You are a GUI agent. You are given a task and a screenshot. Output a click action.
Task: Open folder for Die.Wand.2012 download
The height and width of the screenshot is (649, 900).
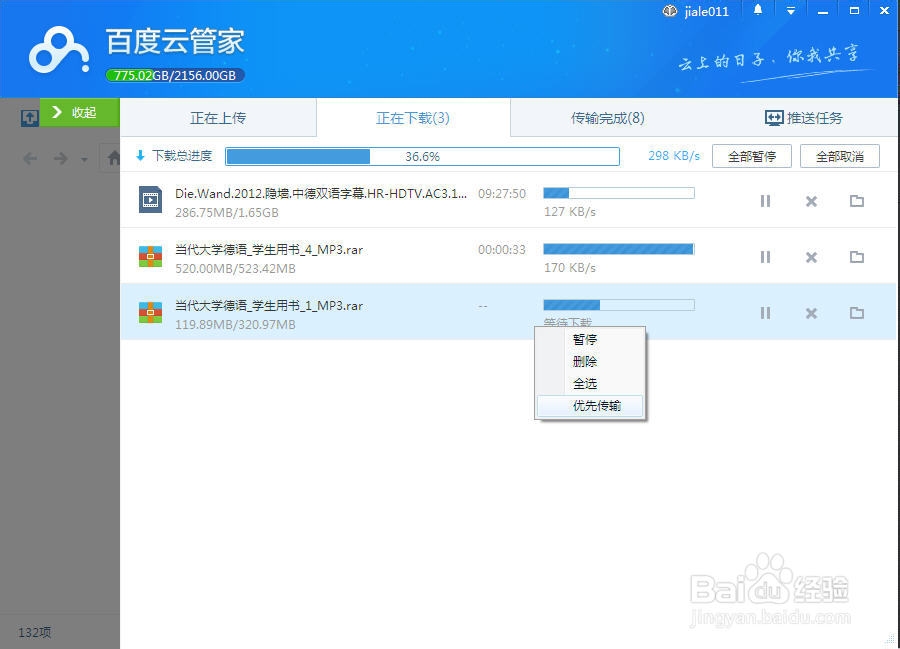click(857, 201)
